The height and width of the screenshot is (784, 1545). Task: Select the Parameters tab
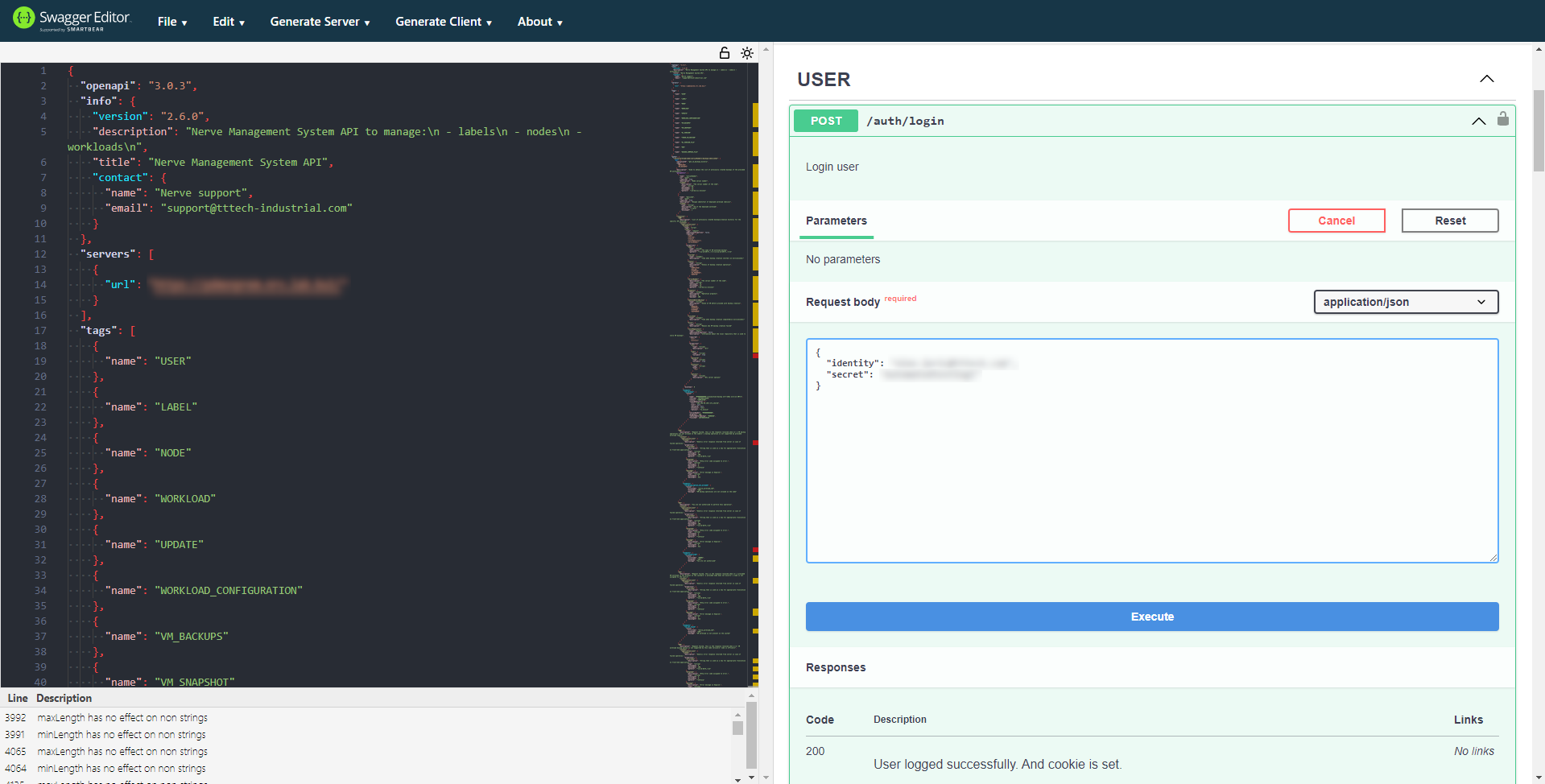click(836, 221)
